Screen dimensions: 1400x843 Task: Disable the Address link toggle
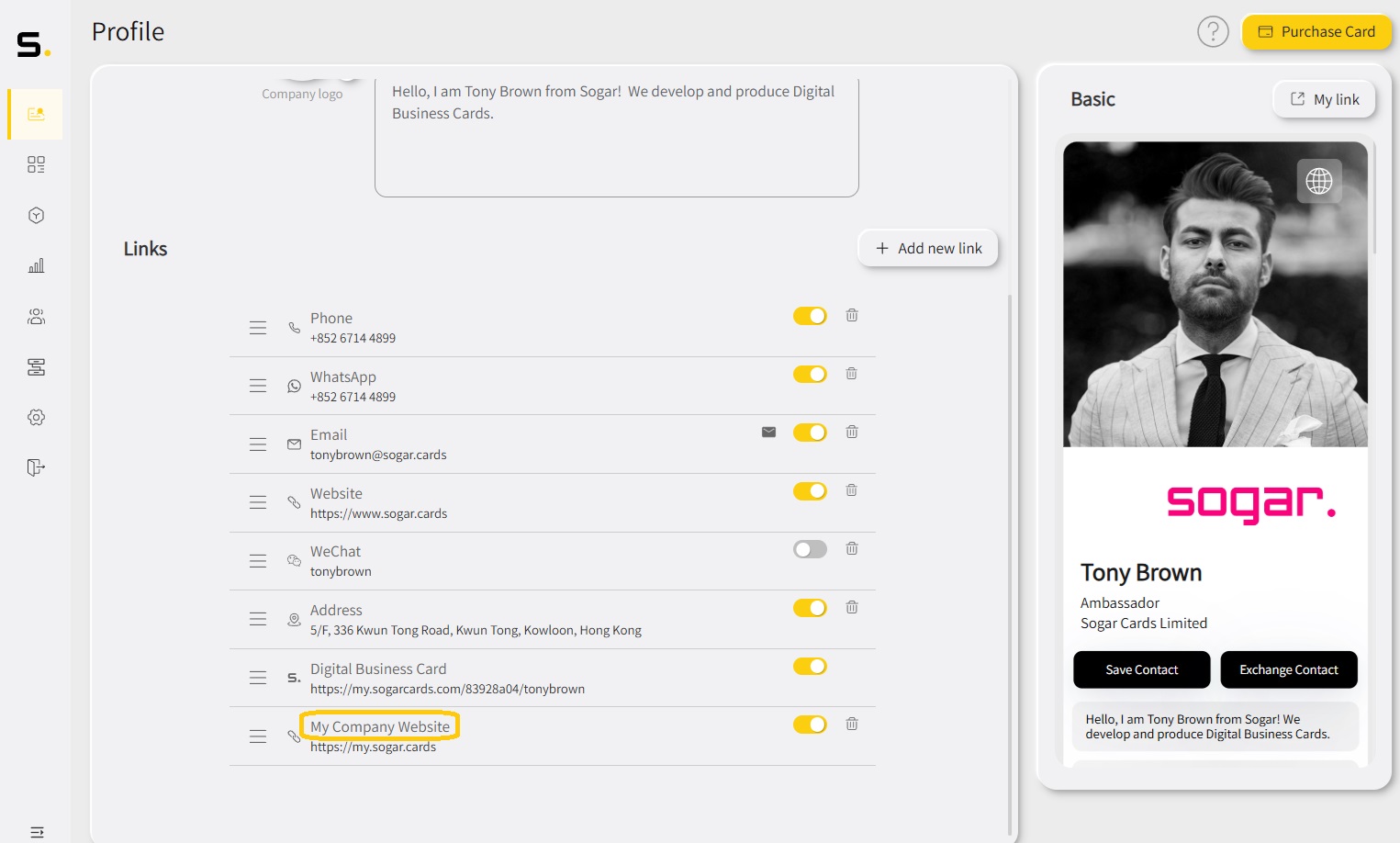(810, 608)
